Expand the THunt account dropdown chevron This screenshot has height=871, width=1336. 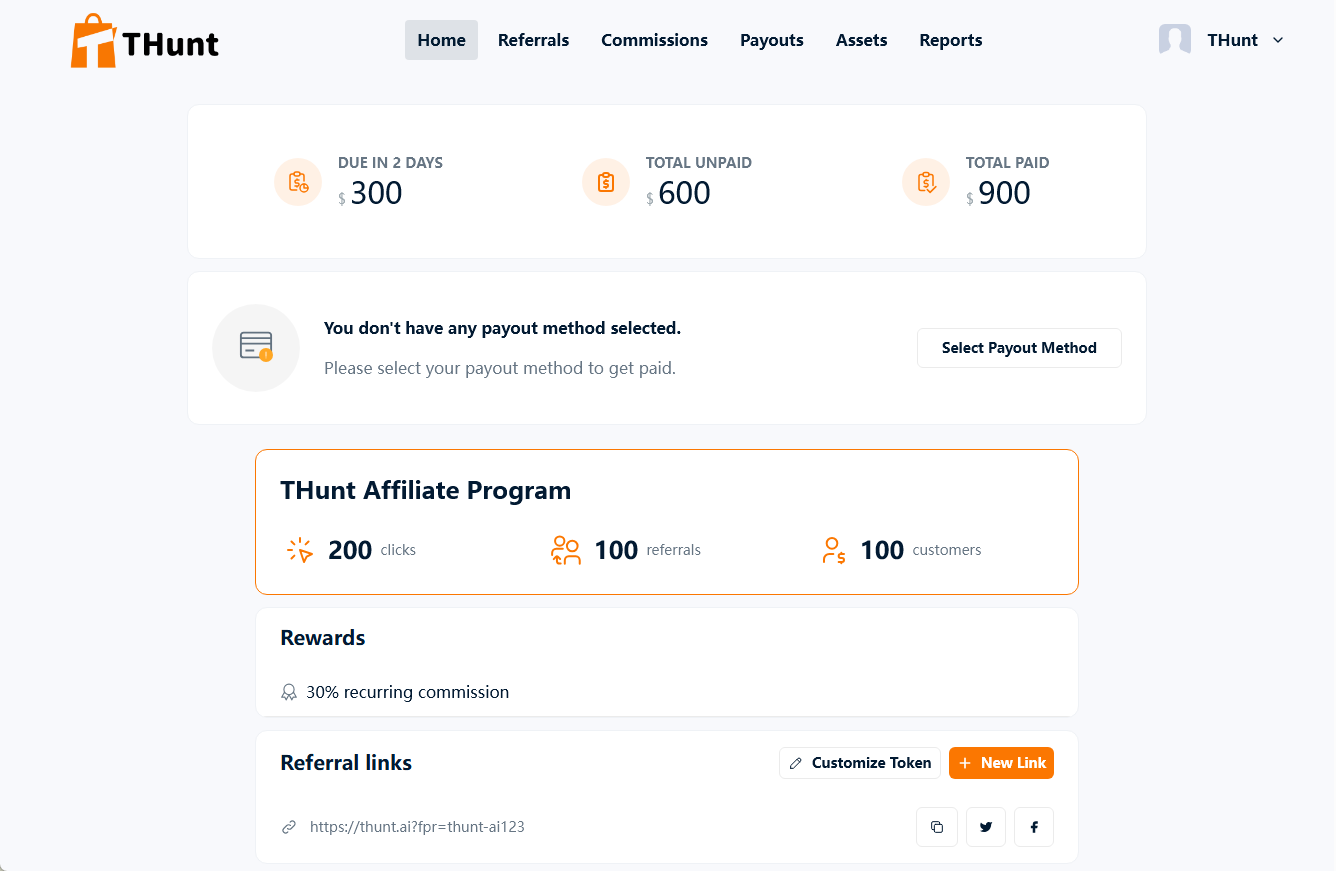tap(1278, 40)
